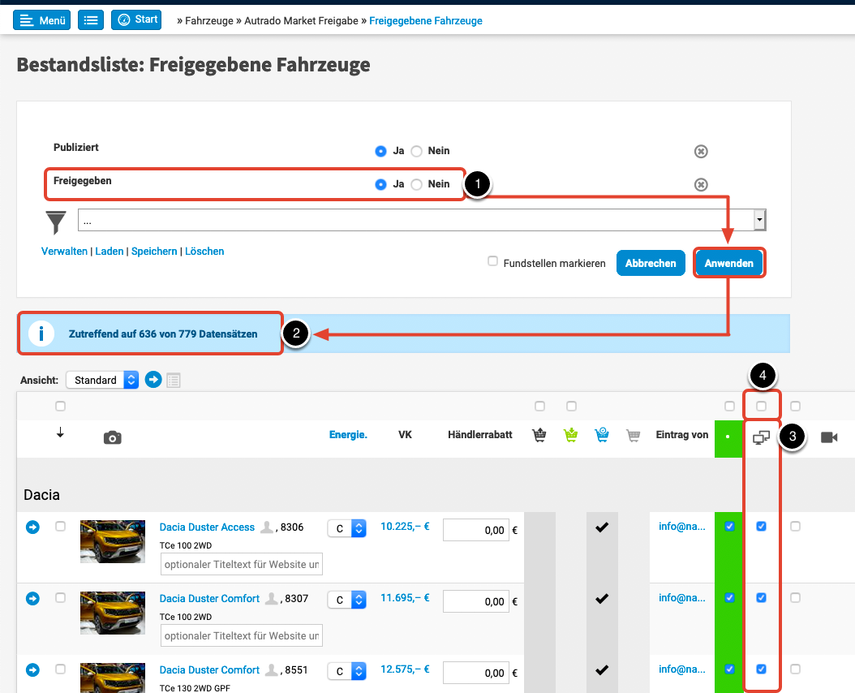This screenshot has width=855, height=693.
Task: Click Händlerrabatt field for Dacia Duster Access
Action: [x=475, y=531]
